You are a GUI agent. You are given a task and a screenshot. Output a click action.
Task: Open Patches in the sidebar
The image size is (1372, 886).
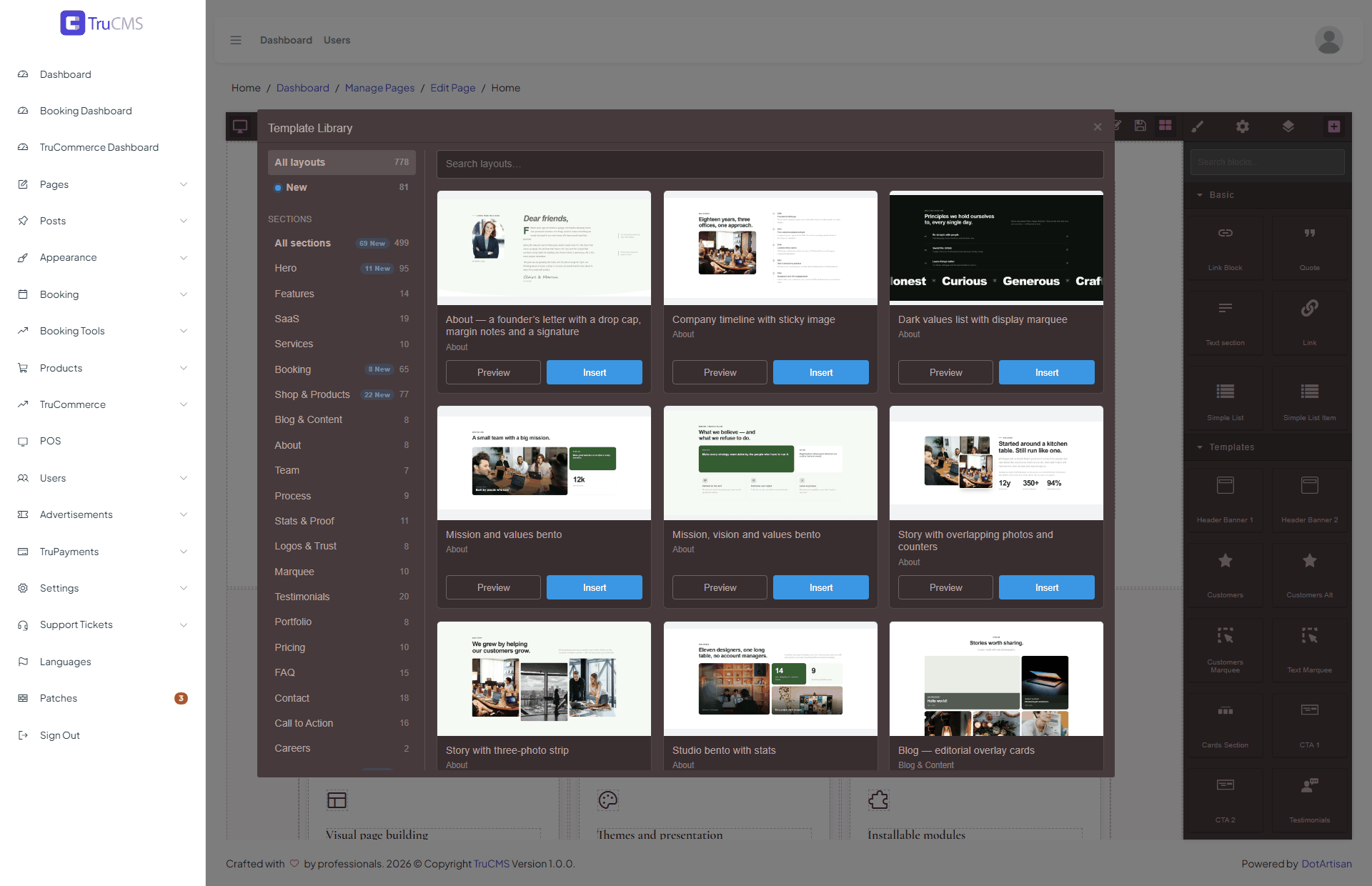103,698
